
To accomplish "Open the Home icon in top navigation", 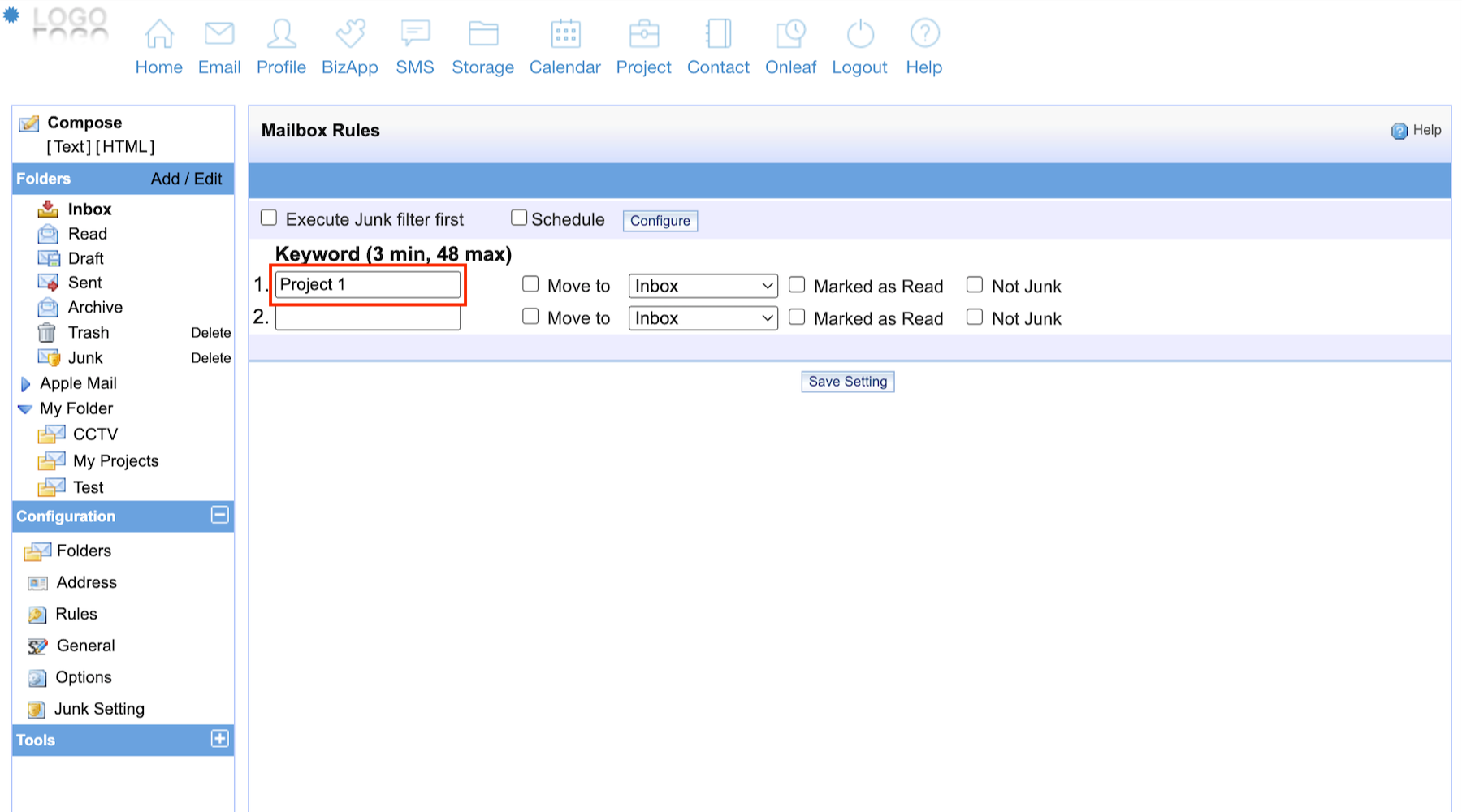I will click(x=159, y=34).
